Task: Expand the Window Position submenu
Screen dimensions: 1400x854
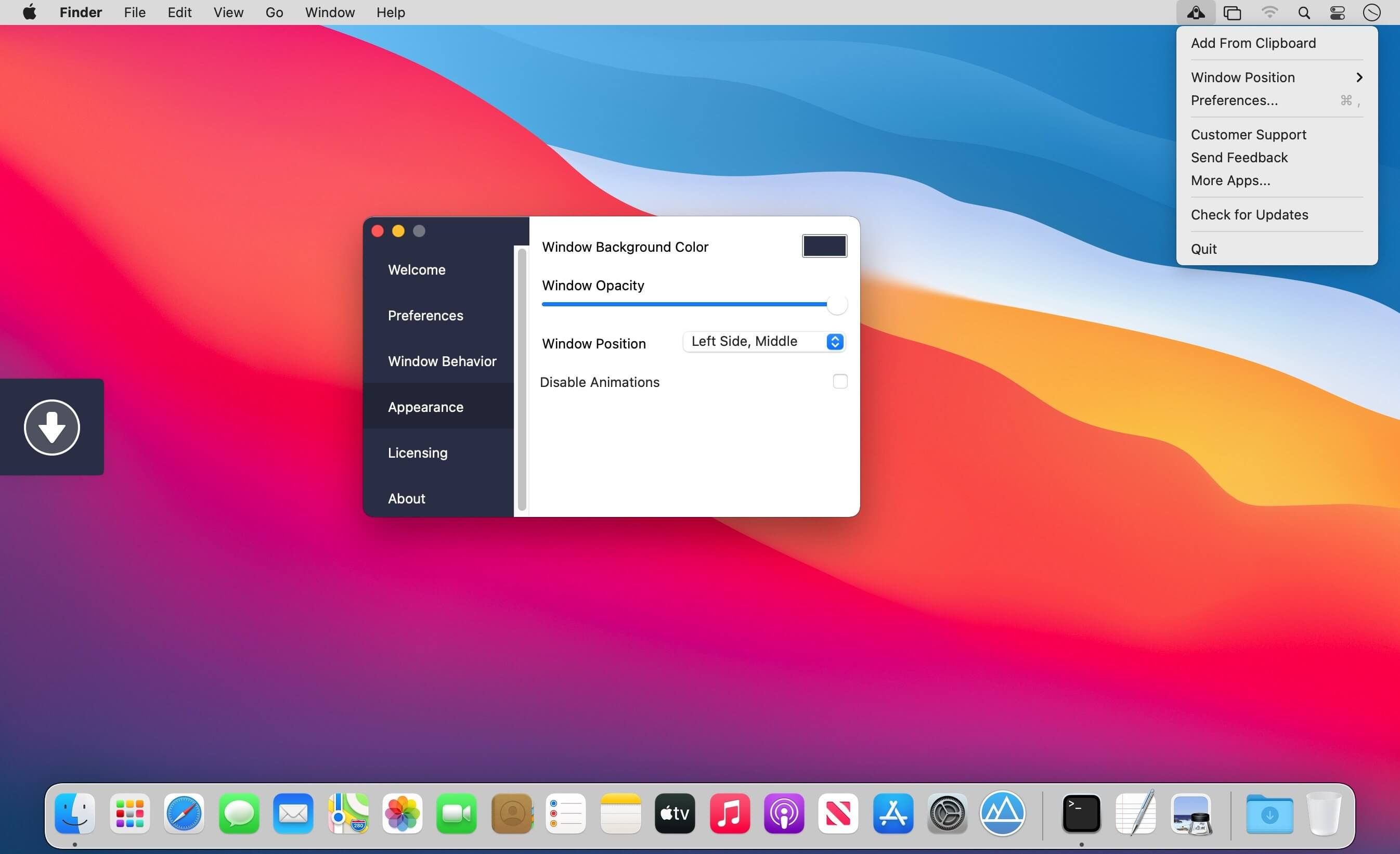Action: tap(1277, 77)
